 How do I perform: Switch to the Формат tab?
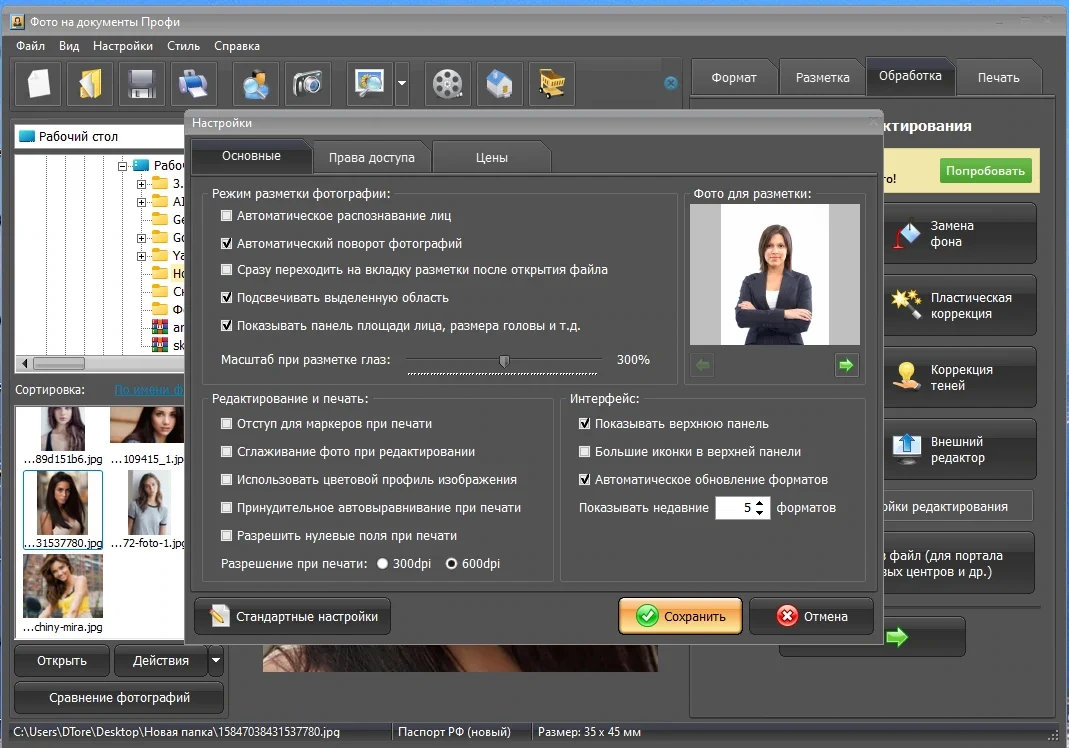click(x=734, y=77)
